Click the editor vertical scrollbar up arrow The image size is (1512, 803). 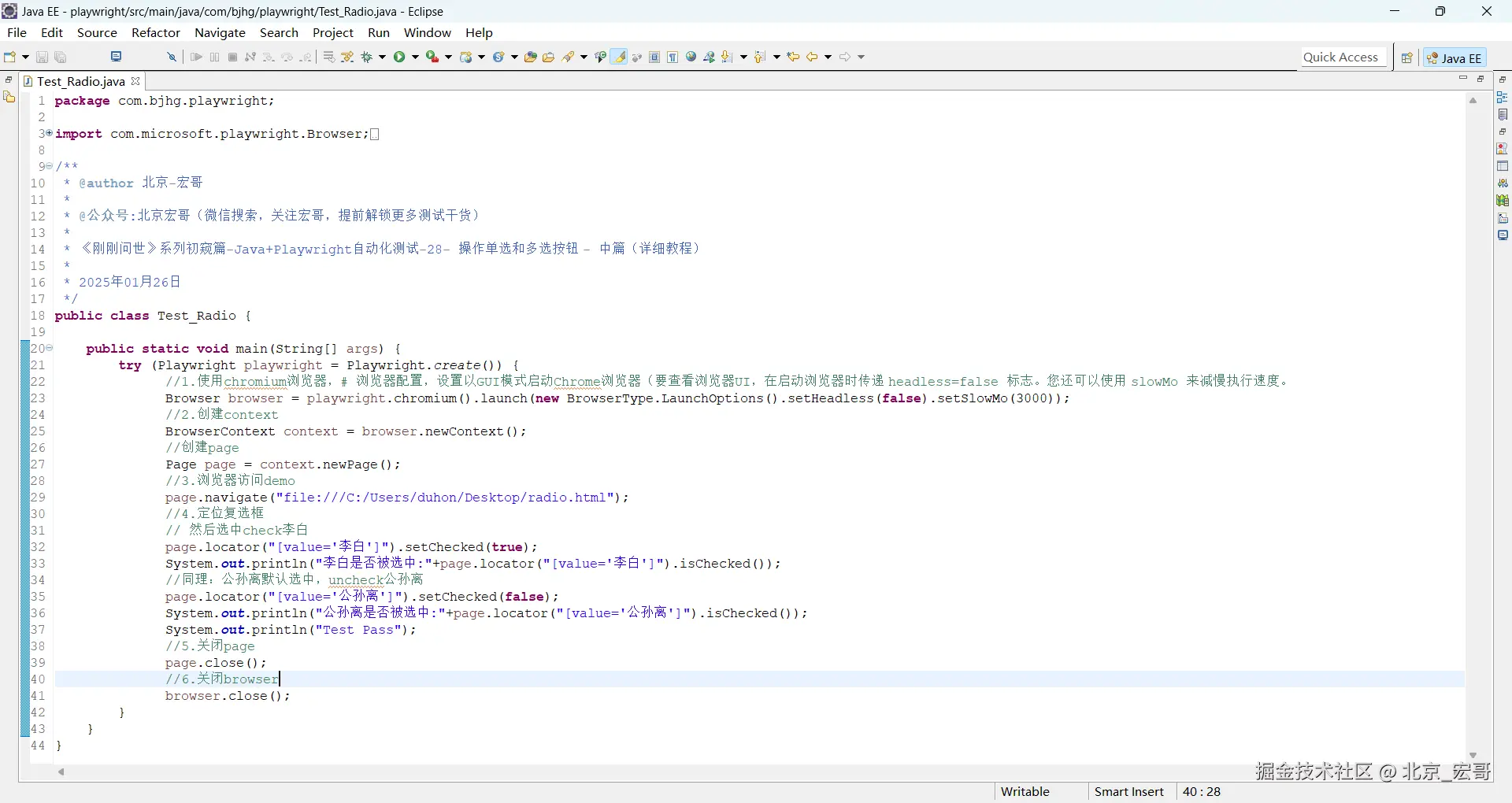(x=1473, y=100)
